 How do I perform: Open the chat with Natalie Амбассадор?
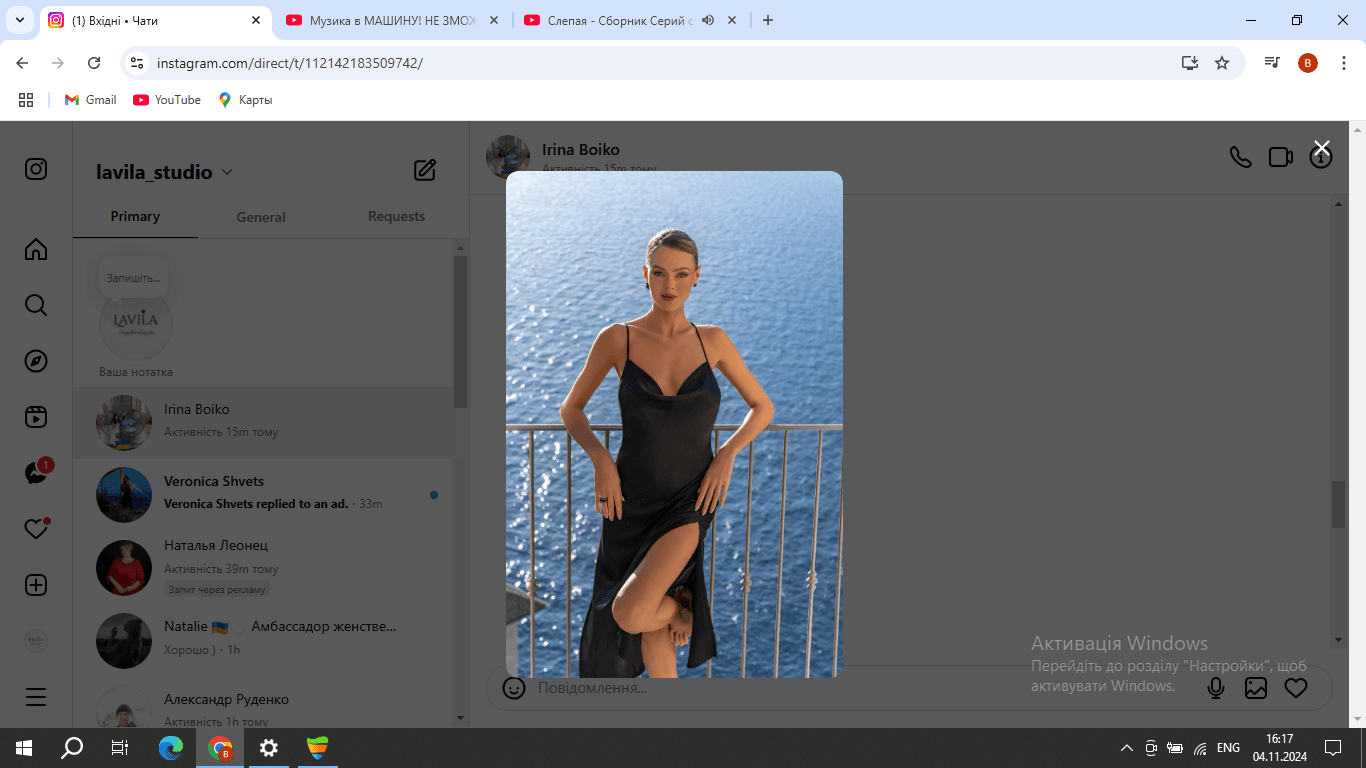(262, 640)
